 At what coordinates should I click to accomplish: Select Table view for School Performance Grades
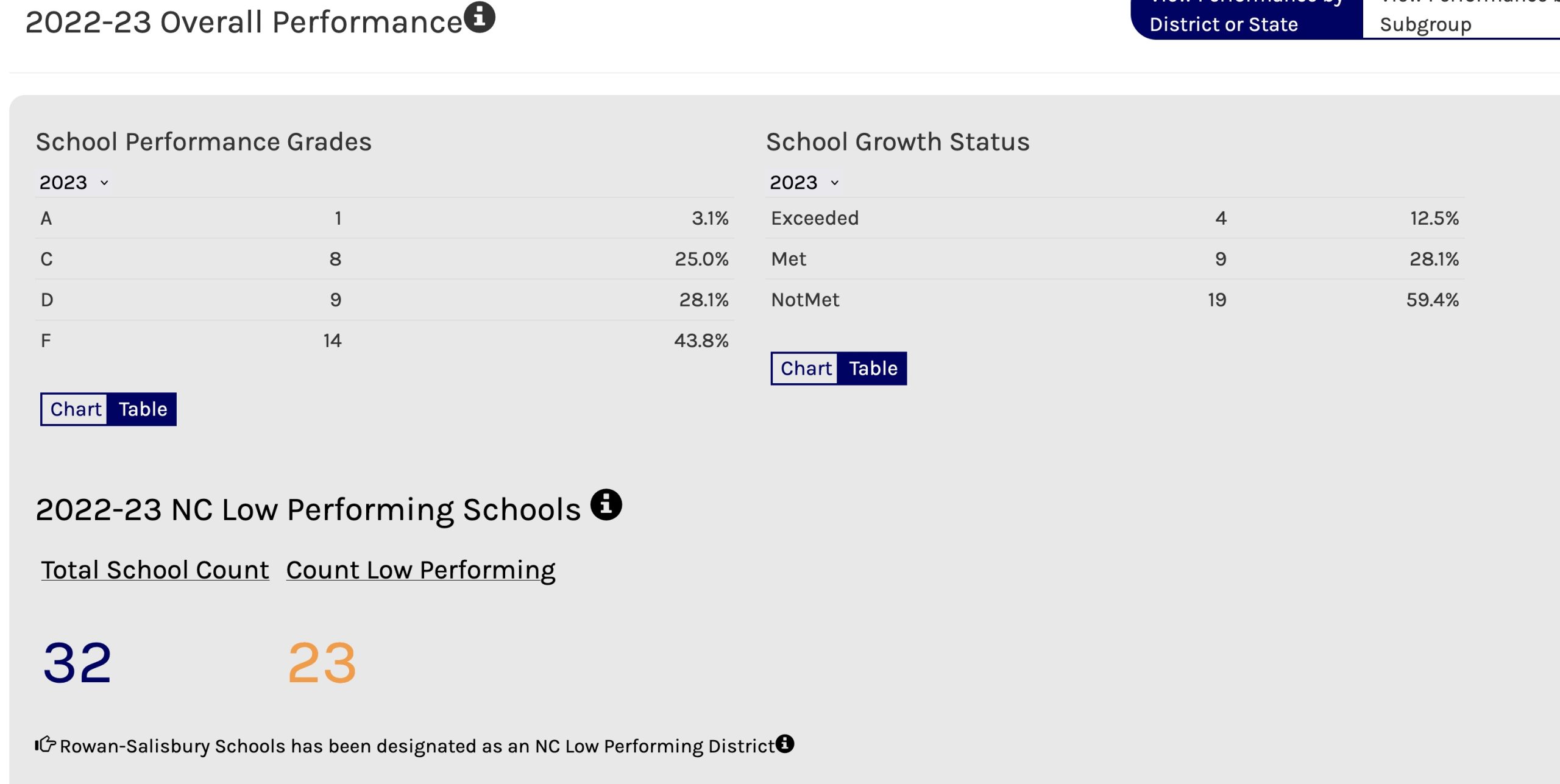[143, 409]
